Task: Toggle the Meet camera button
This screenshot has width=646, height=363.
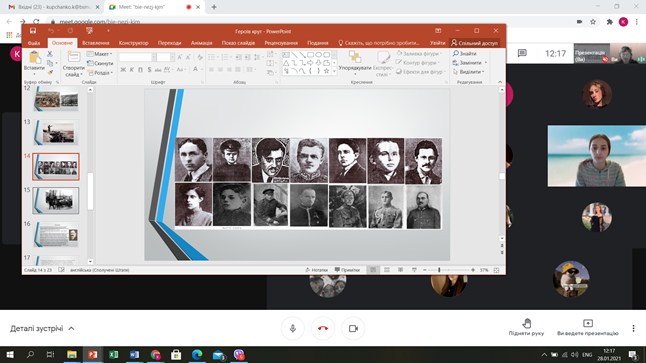Action: (x=353, y=328)
